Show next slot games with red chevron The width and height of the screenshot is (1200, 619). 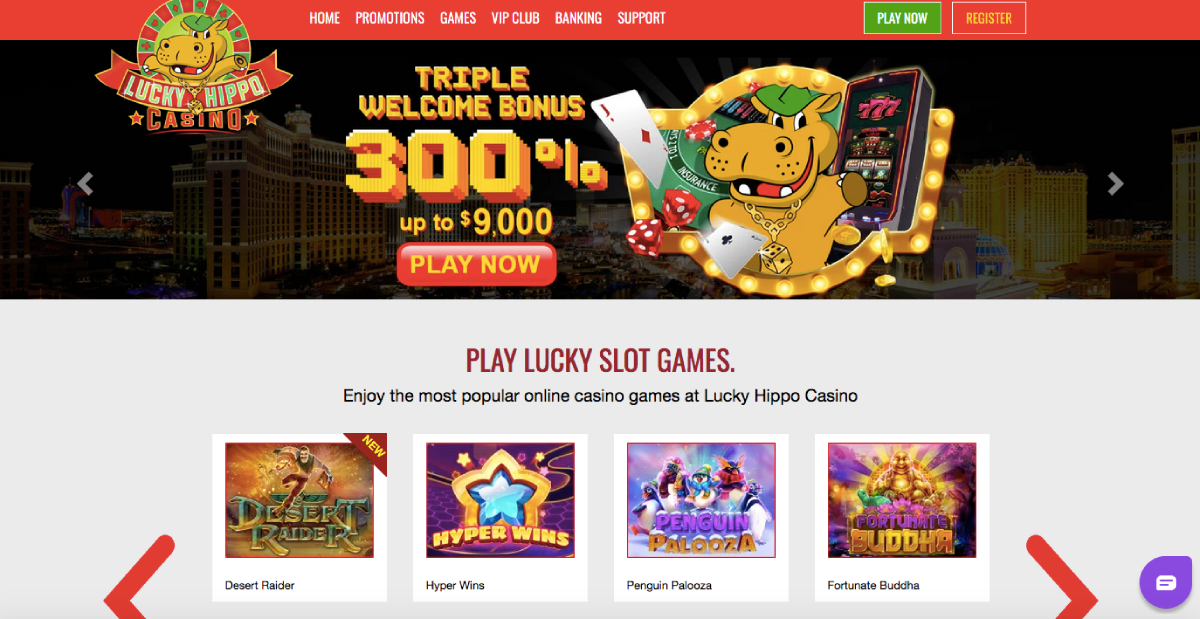tap(1062, 578)
